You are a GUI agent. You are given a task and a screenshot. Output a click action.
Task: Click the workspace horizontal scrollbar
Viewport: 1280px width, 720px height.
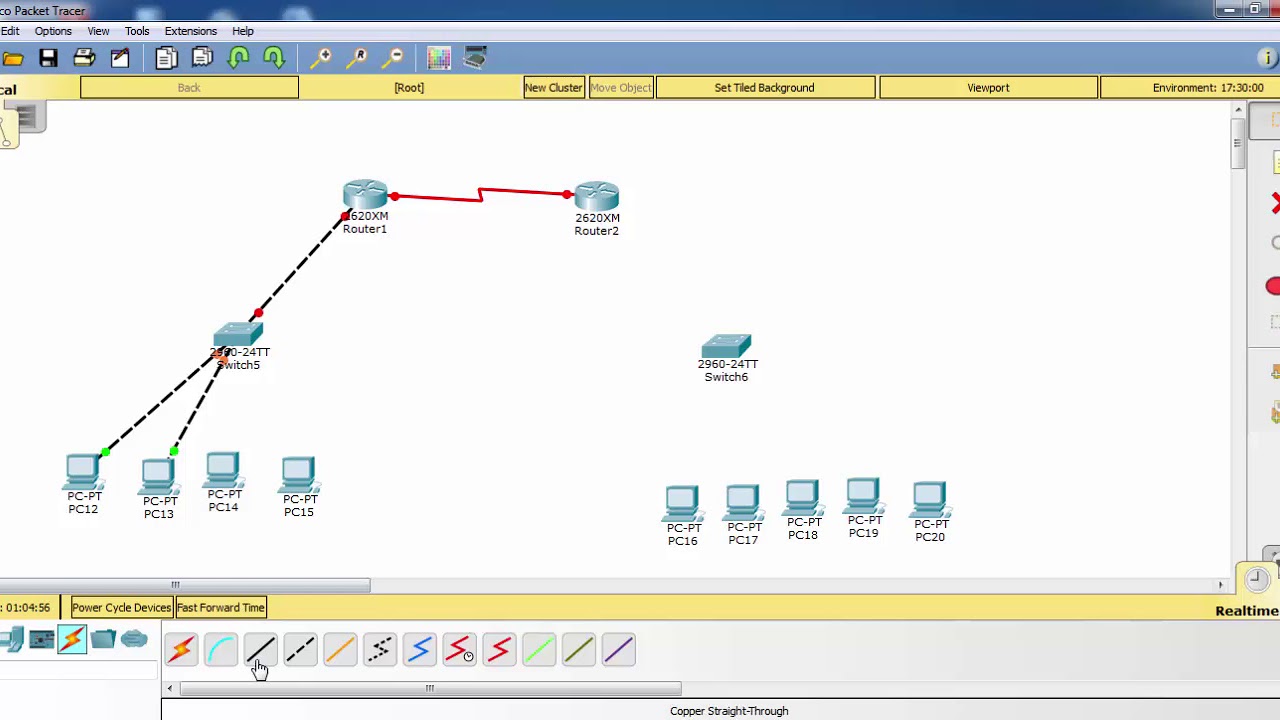tap(185, 585)
